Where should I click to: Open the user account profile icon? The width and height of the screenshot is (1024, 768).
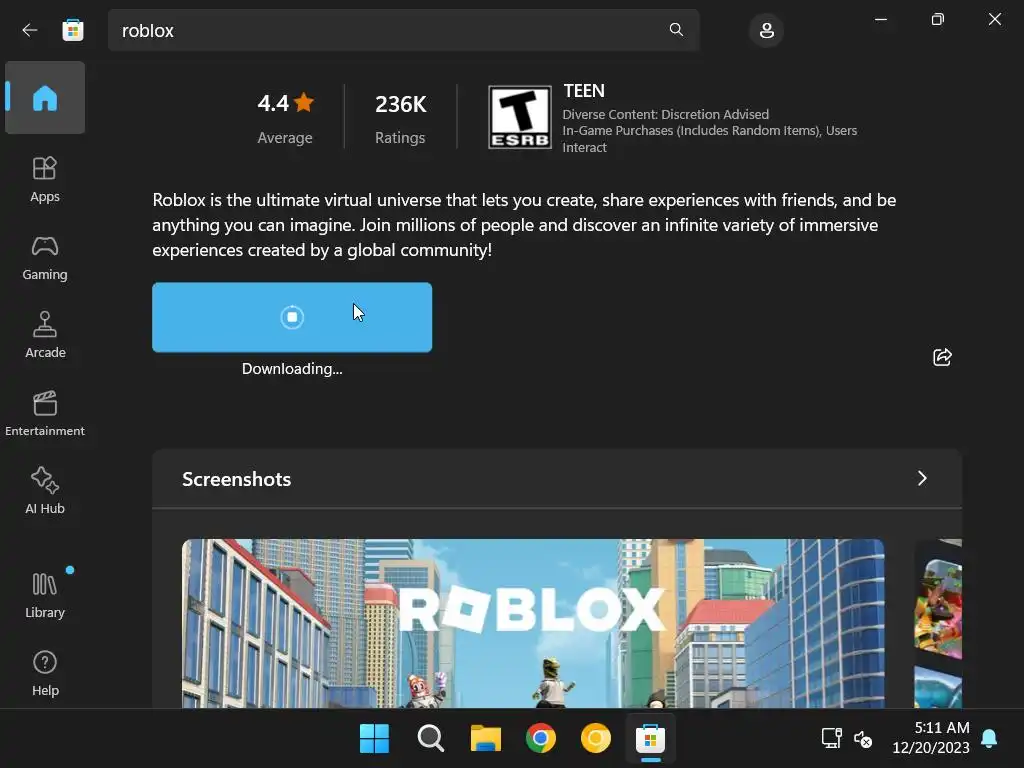point(767,30)
